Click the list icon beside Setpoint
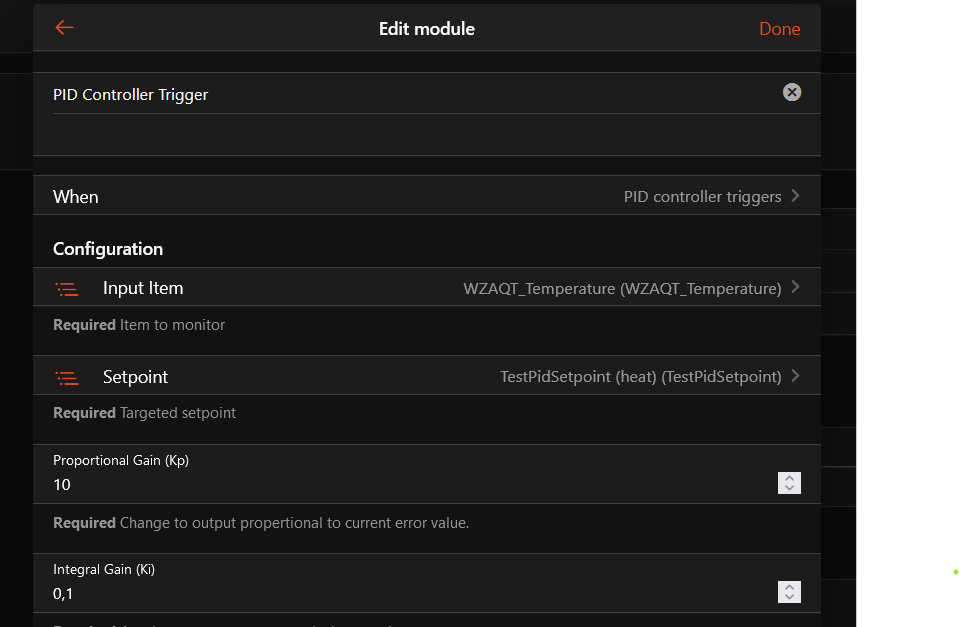The height and width of the screenshot is (627, 959). point(67,378)
